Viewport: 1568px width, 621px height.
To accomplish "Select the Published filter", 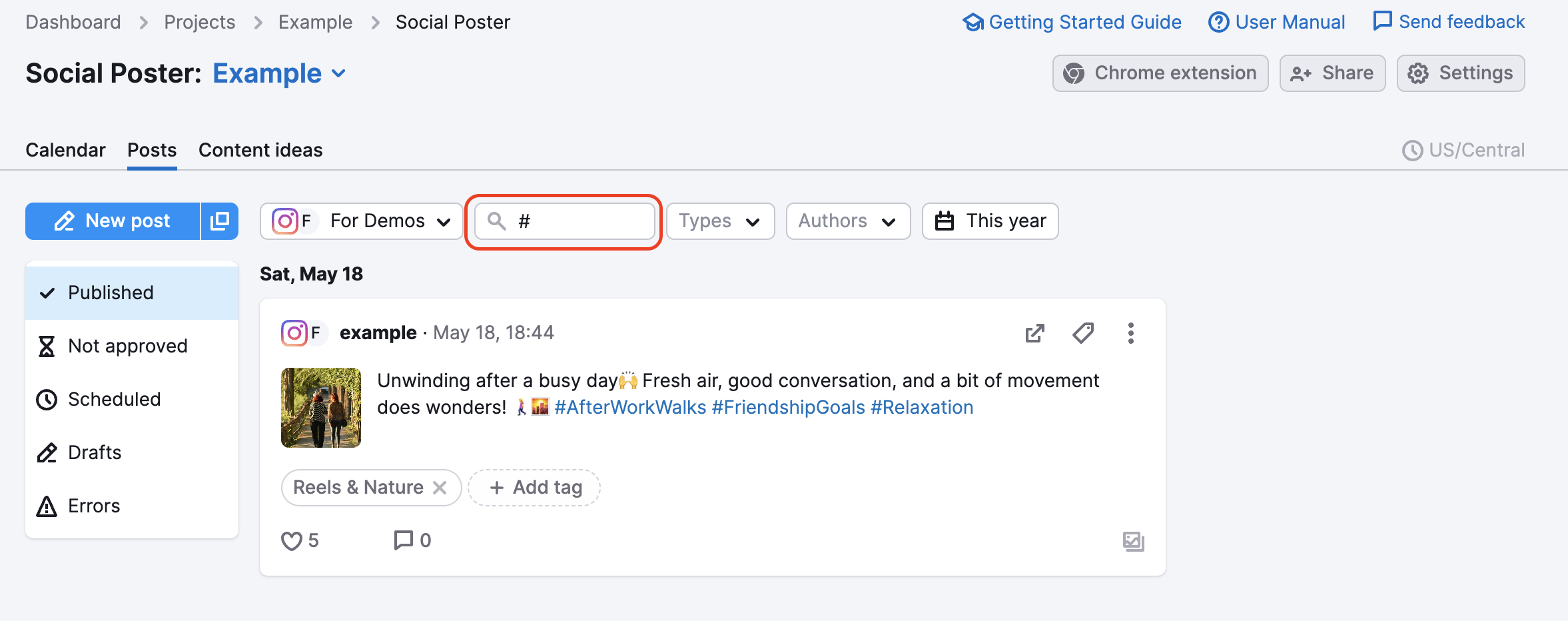I will click(x=110, y=292).
